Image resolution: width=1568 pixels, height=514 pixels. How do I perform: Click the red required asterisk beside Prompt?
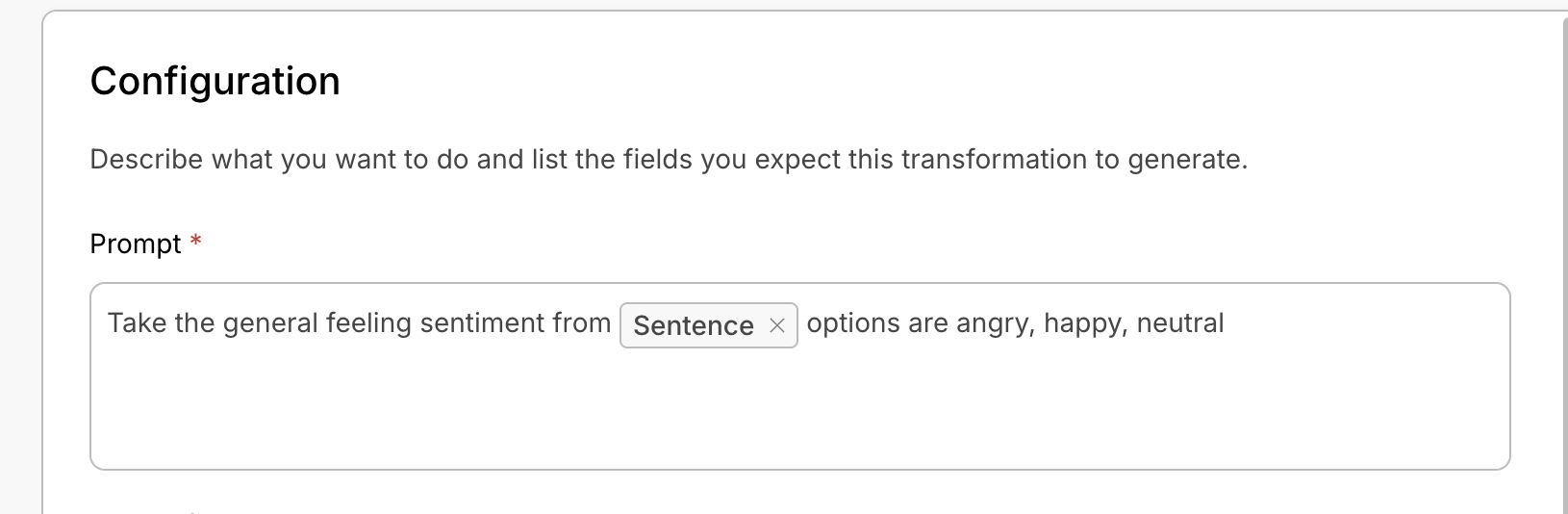[195, 241]
